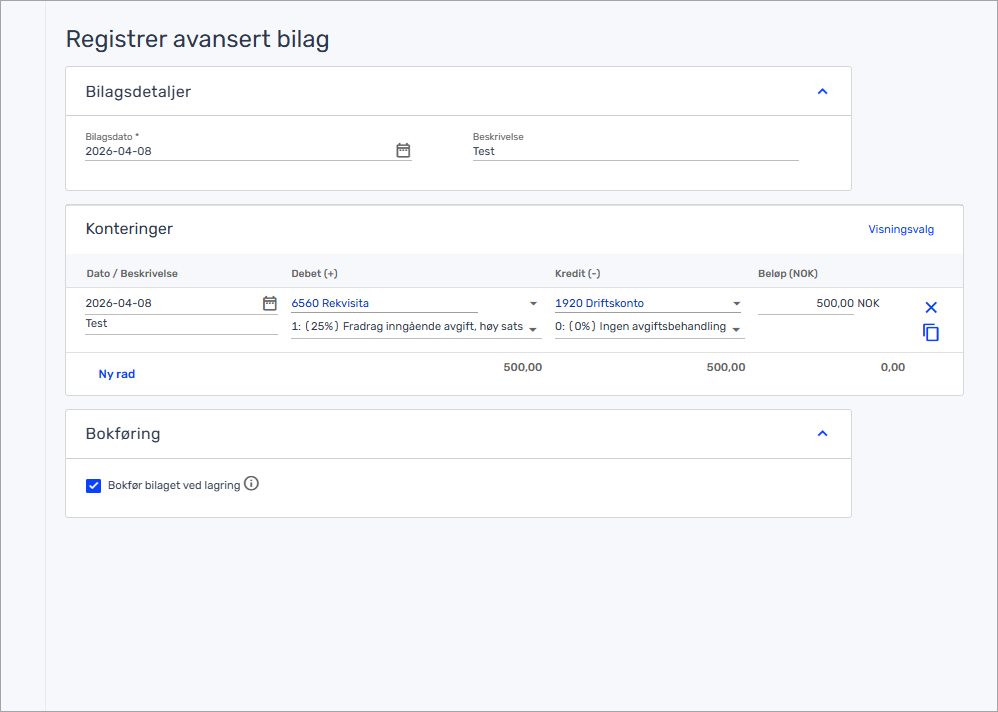Delete the posting row with X icon

[x=931, y=308]
